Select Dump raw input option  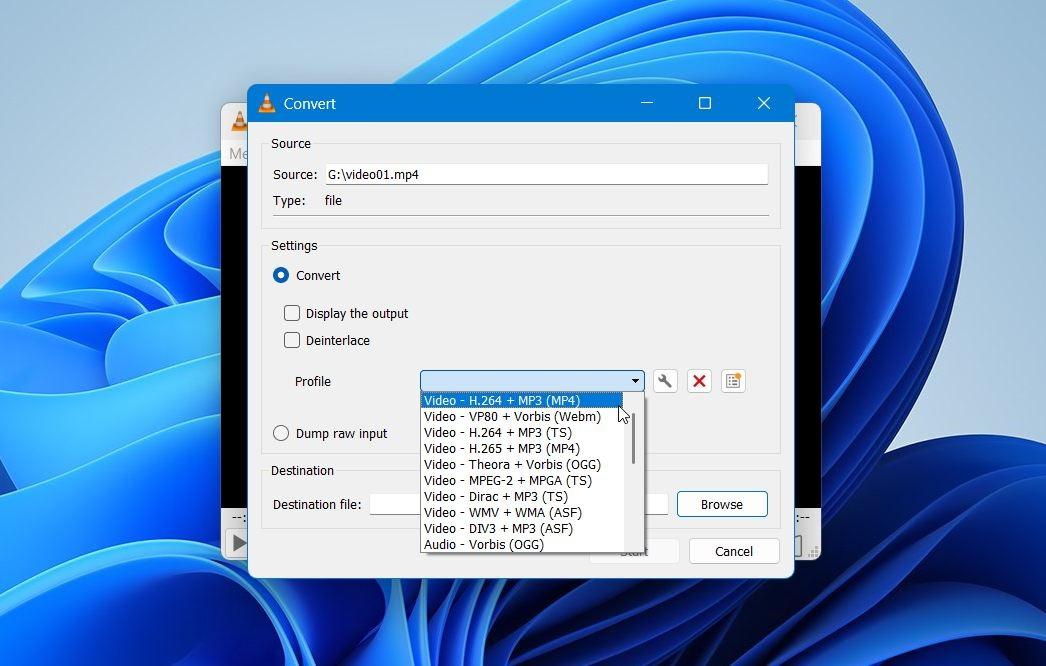[281, 433]
